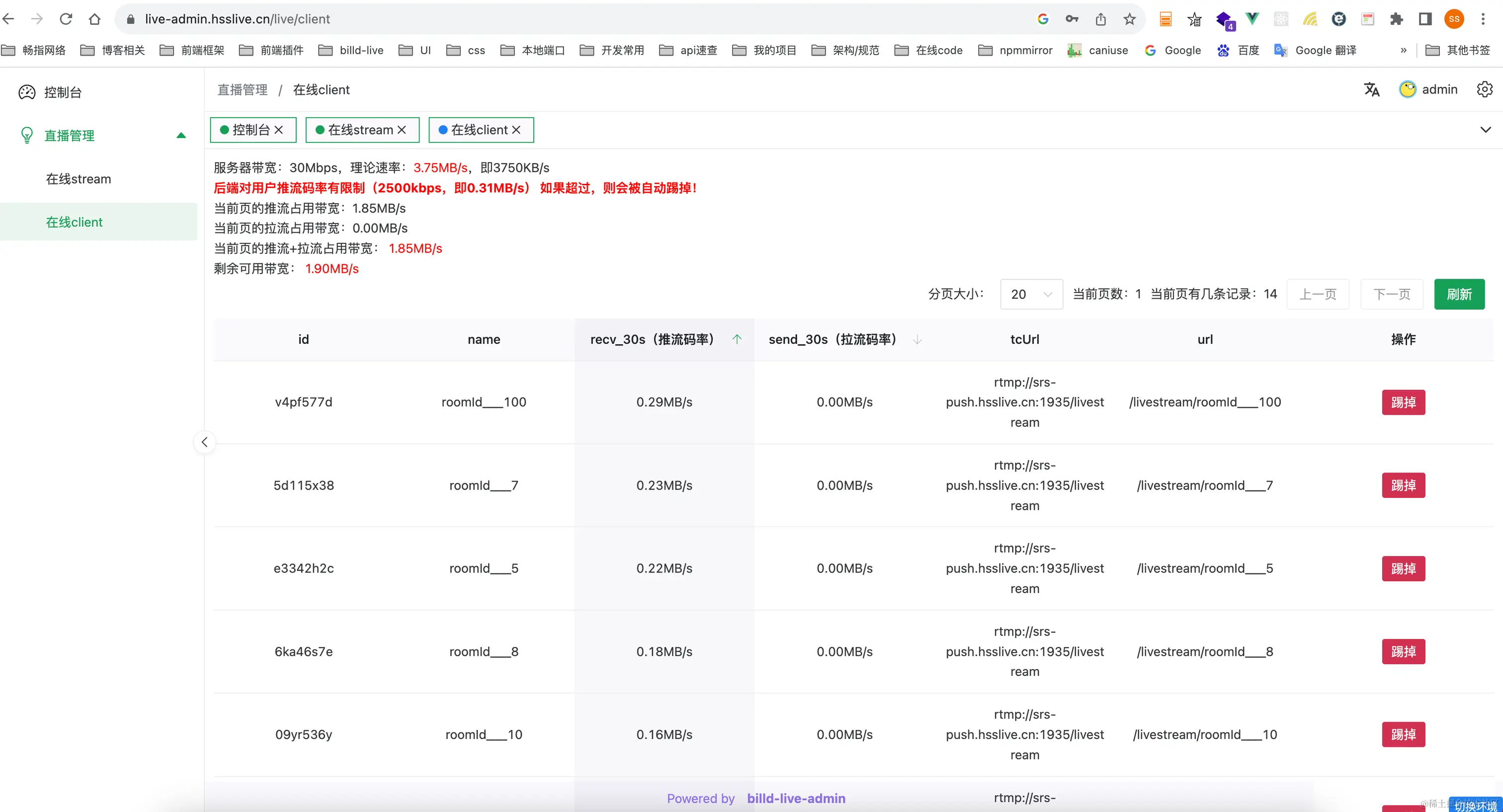1503x812 pixels.
Task: Open the 其他书签 folder
Action: pyautogui.click(x=1457, y=50)
